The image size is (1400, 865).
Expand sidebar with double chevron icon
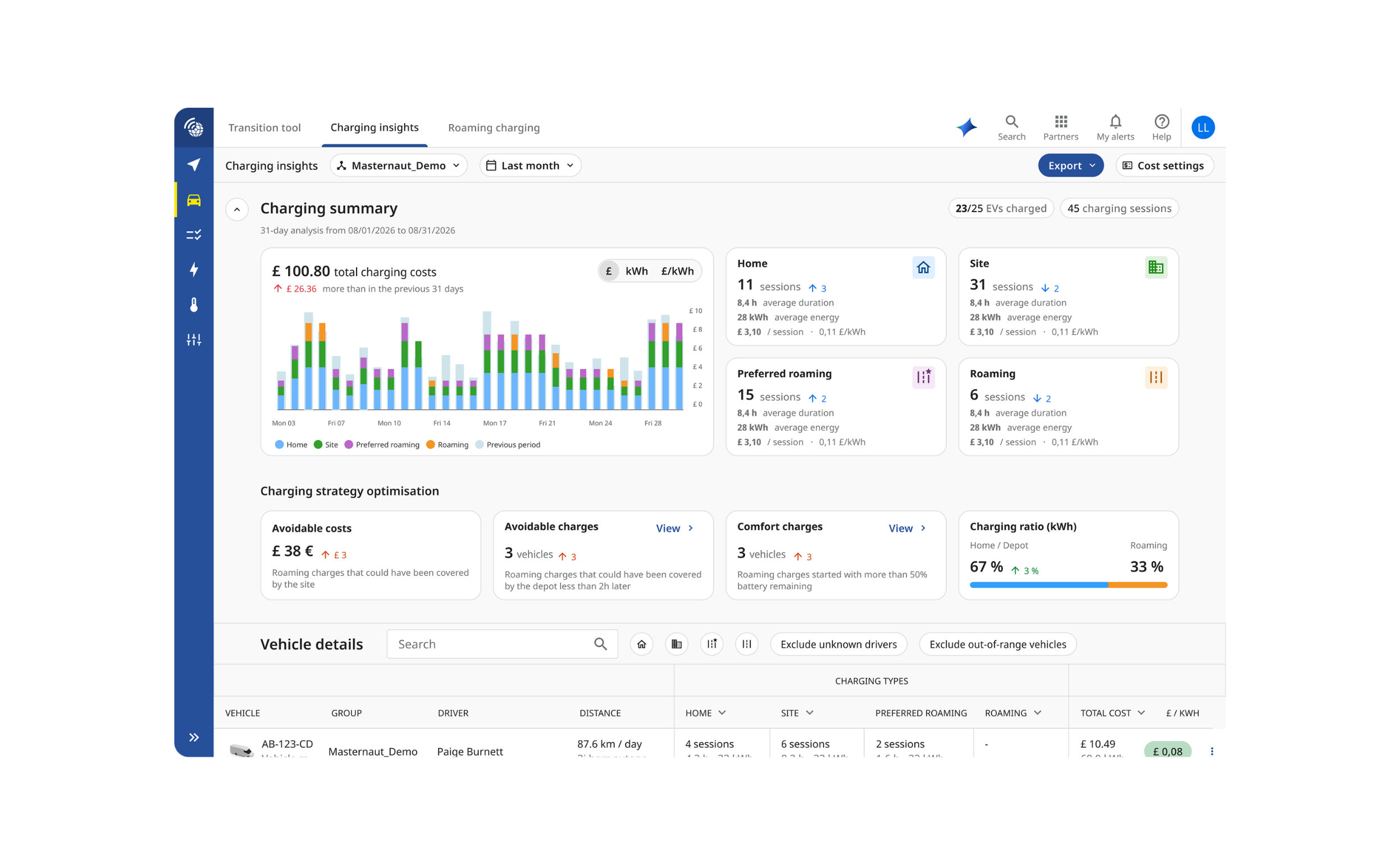tap(193, 738)
